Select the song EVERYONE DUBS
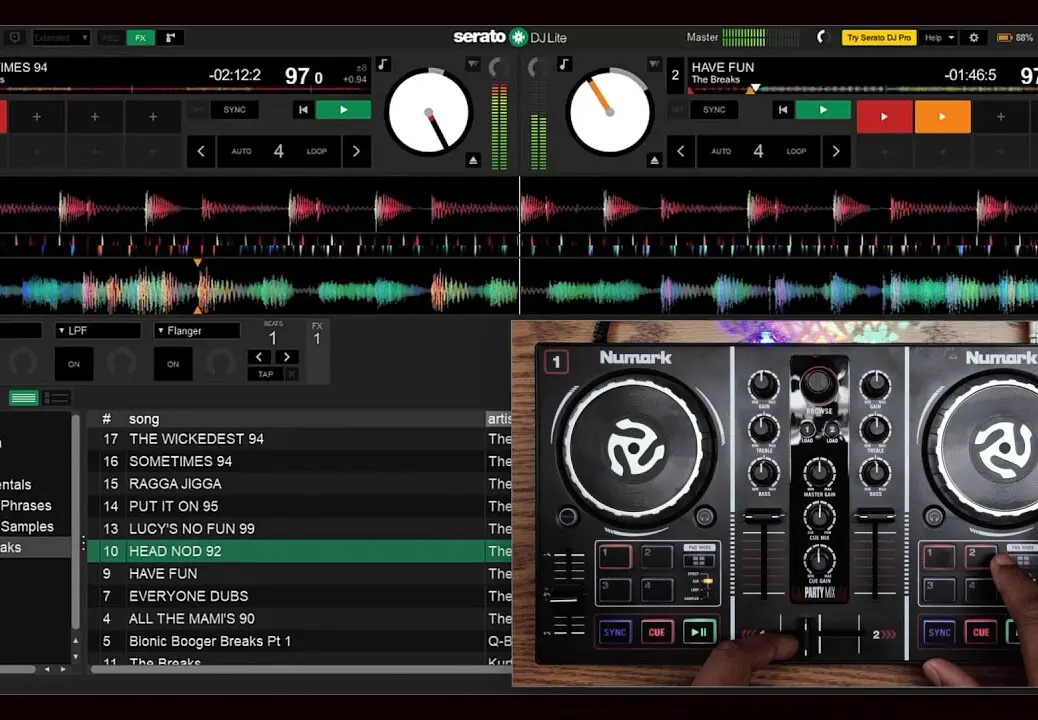Screen dimensions: 1038x720 click(x=189, y=596)
